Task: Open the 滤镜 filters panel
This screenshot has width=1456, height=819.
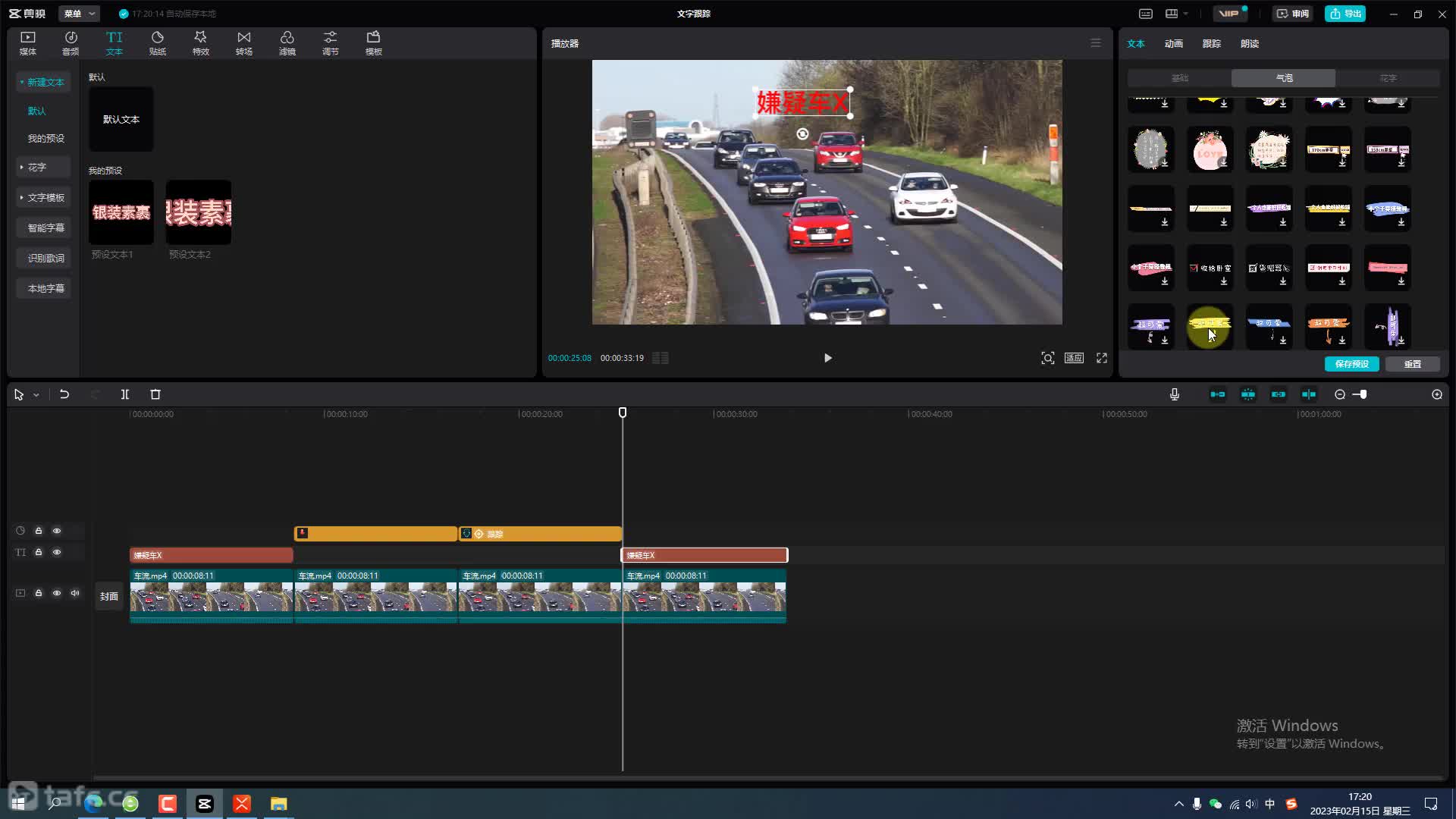Action: point(287,43)
